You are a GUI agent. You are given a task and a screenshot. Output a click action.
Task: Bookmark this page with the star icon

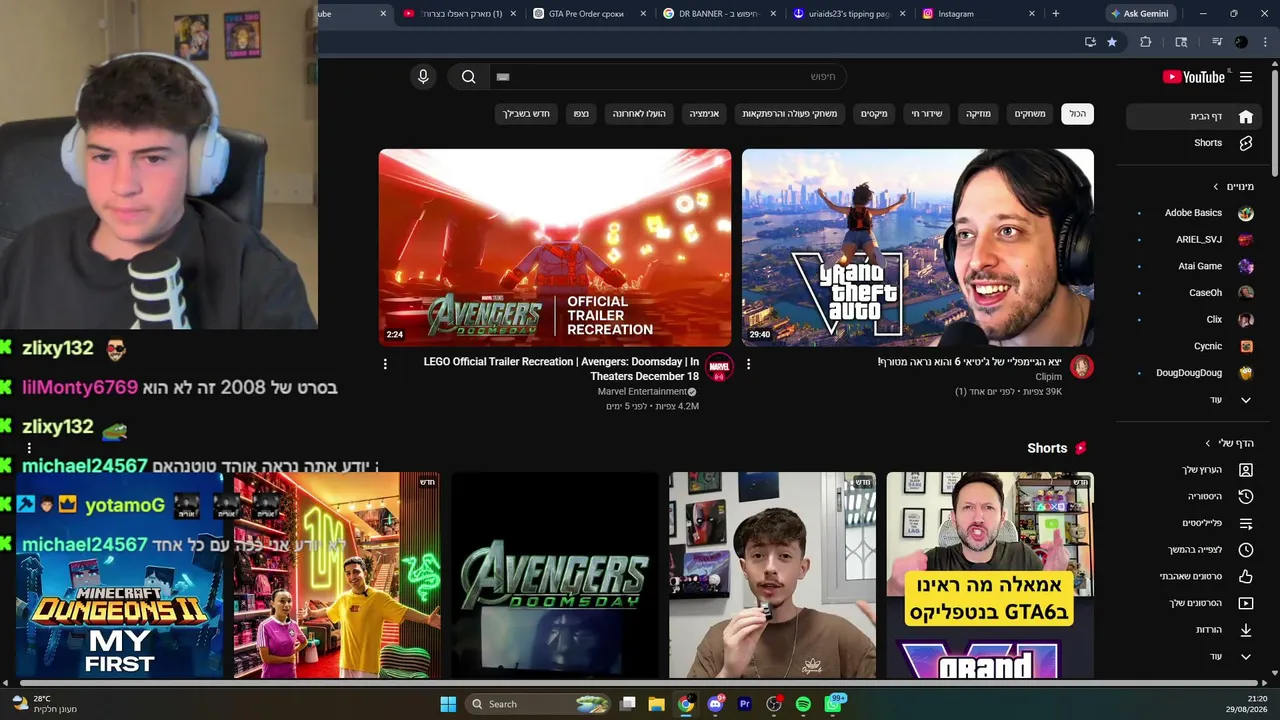pos(1112,42)
